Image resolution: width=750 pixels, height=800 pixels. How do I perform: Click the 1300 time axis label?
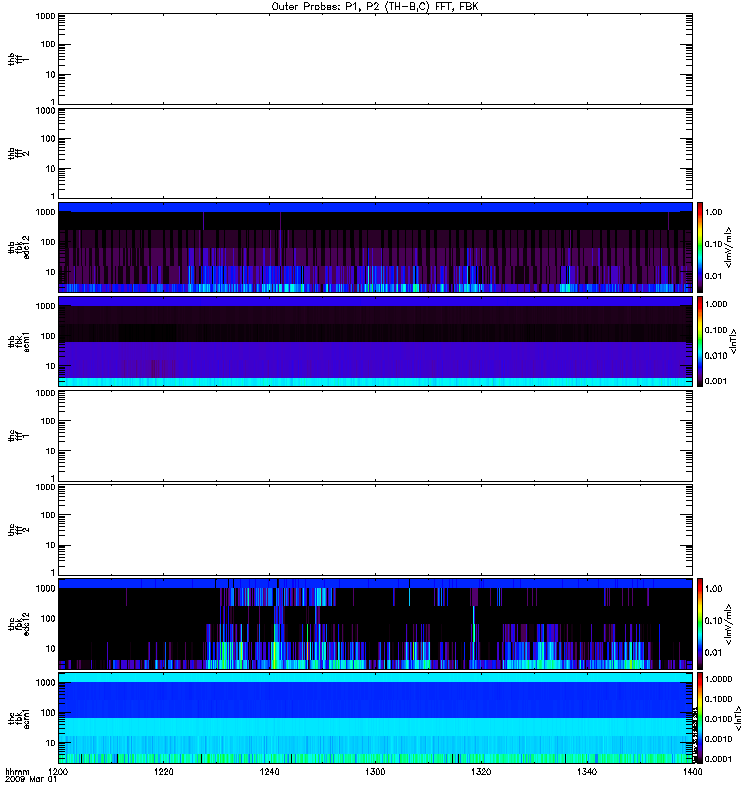[x=376, y=771]
